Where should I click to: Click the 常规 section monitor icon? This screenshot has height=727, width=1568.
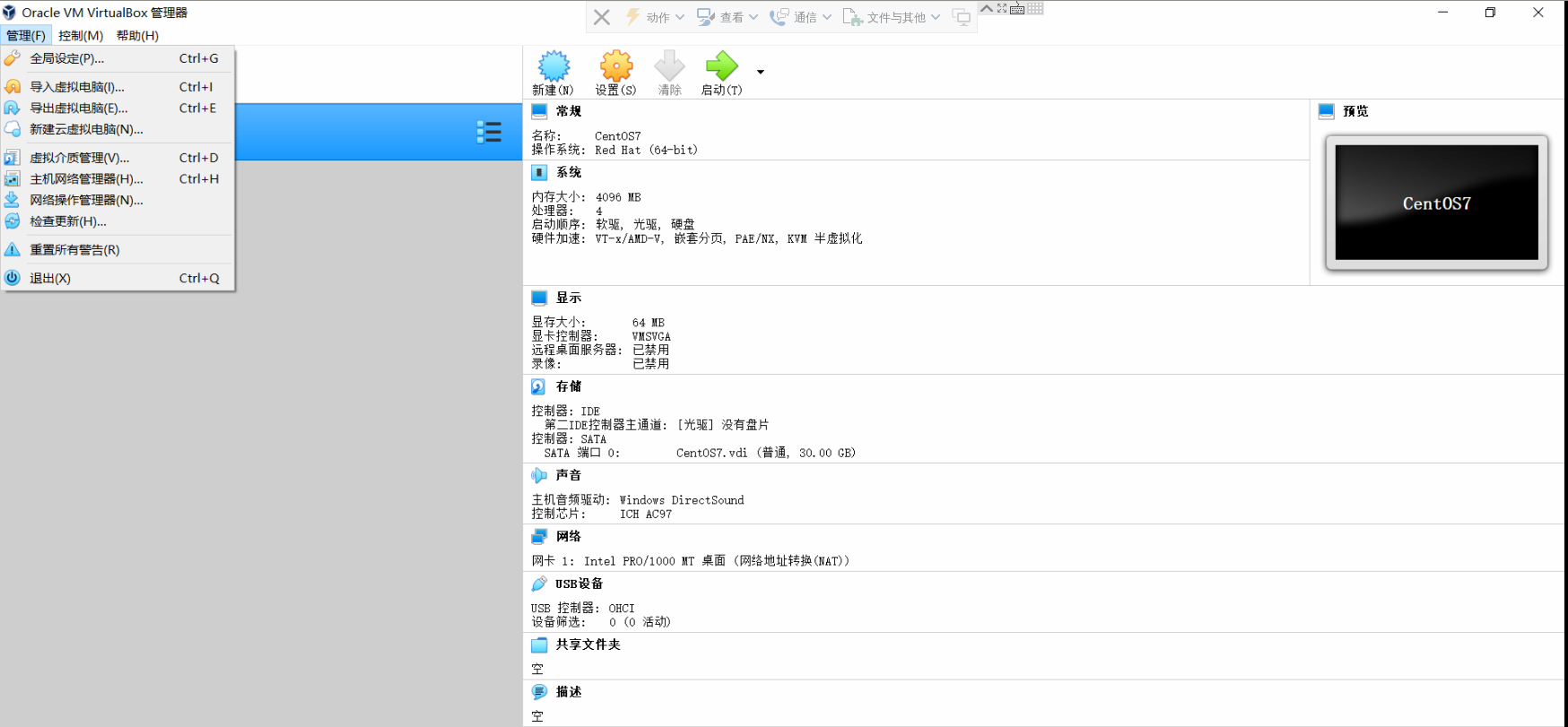pyautogui.click(x=539, y=111)
